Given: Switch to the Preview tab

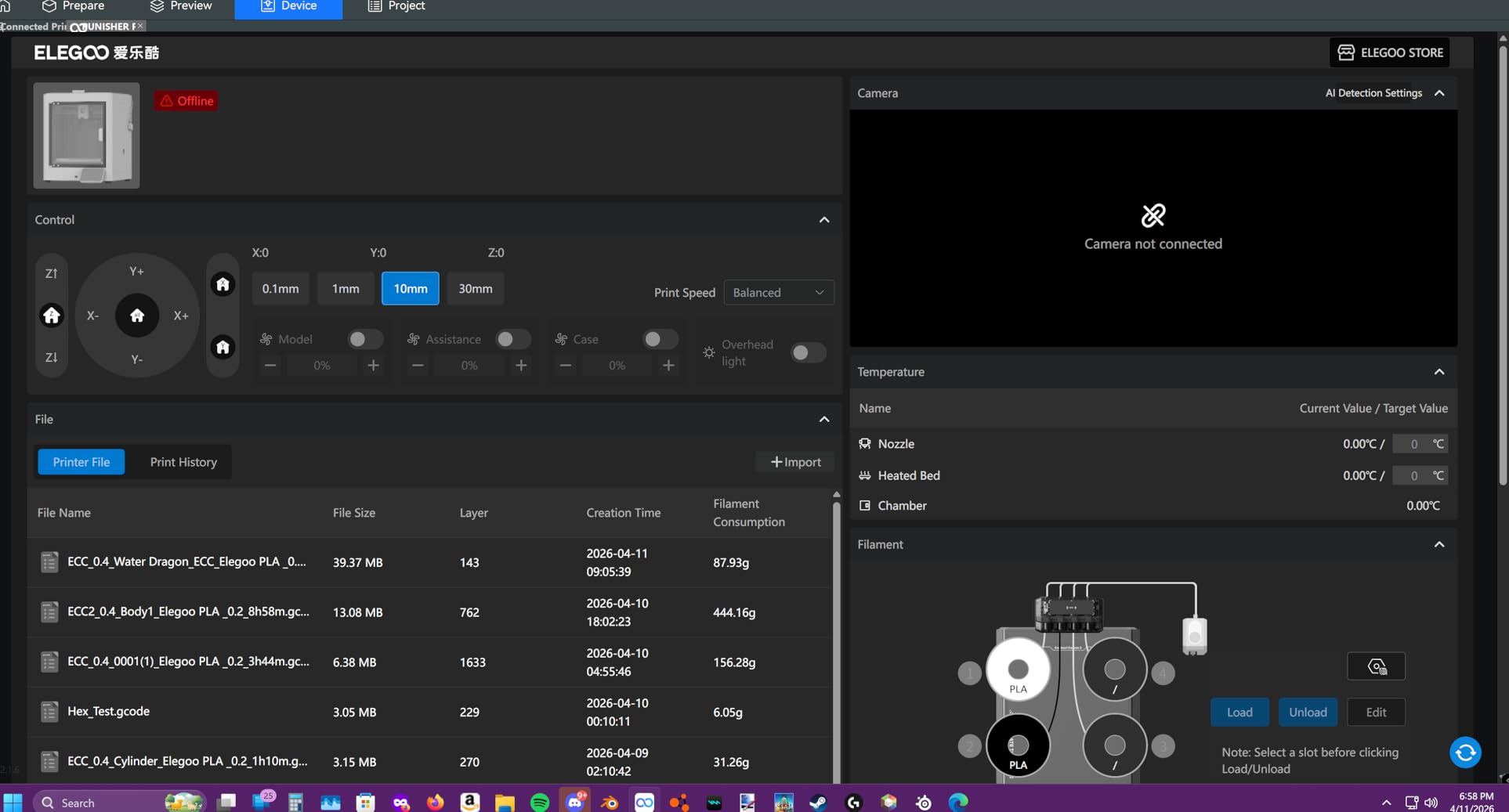Looking at the screenshot, I should click(181, 6).
